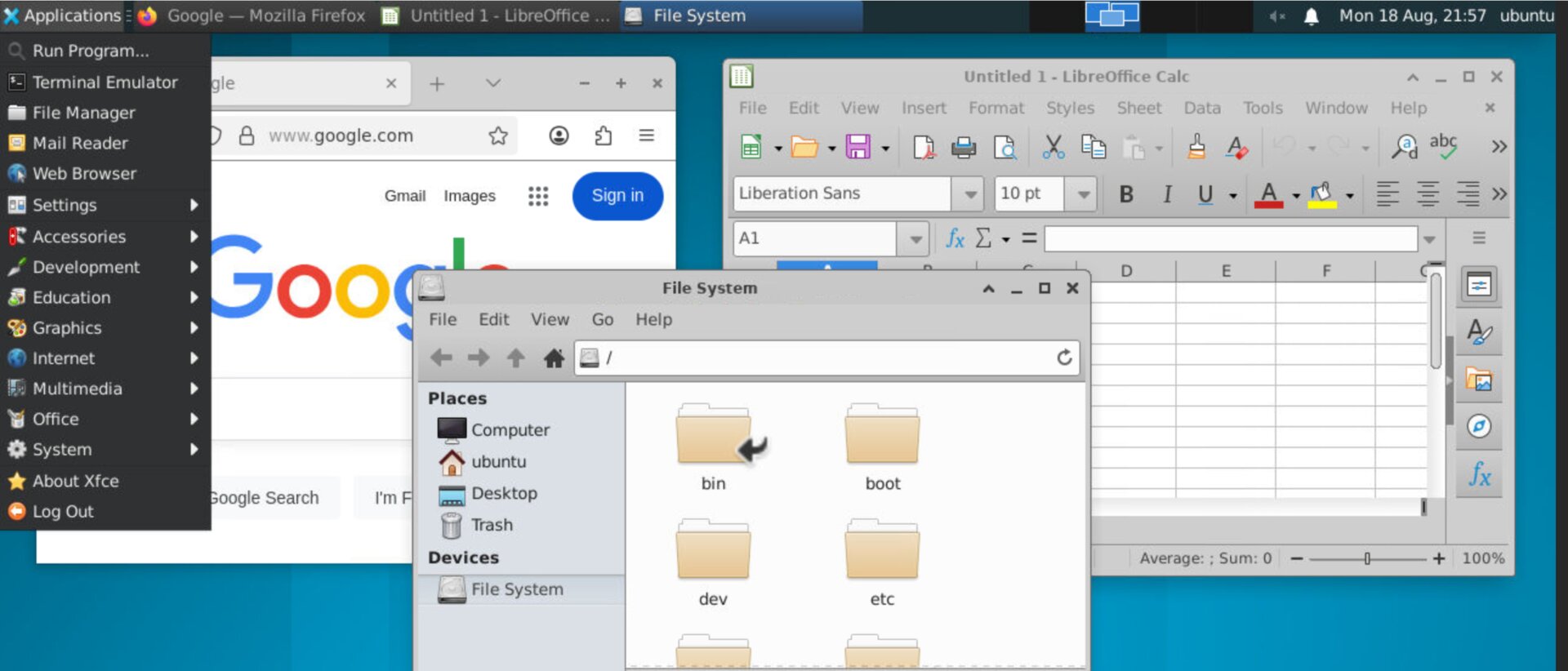This screenshot has width=1568, height=671.
Task: Click the Google Sign in button
Action: (x=617, y=196)
